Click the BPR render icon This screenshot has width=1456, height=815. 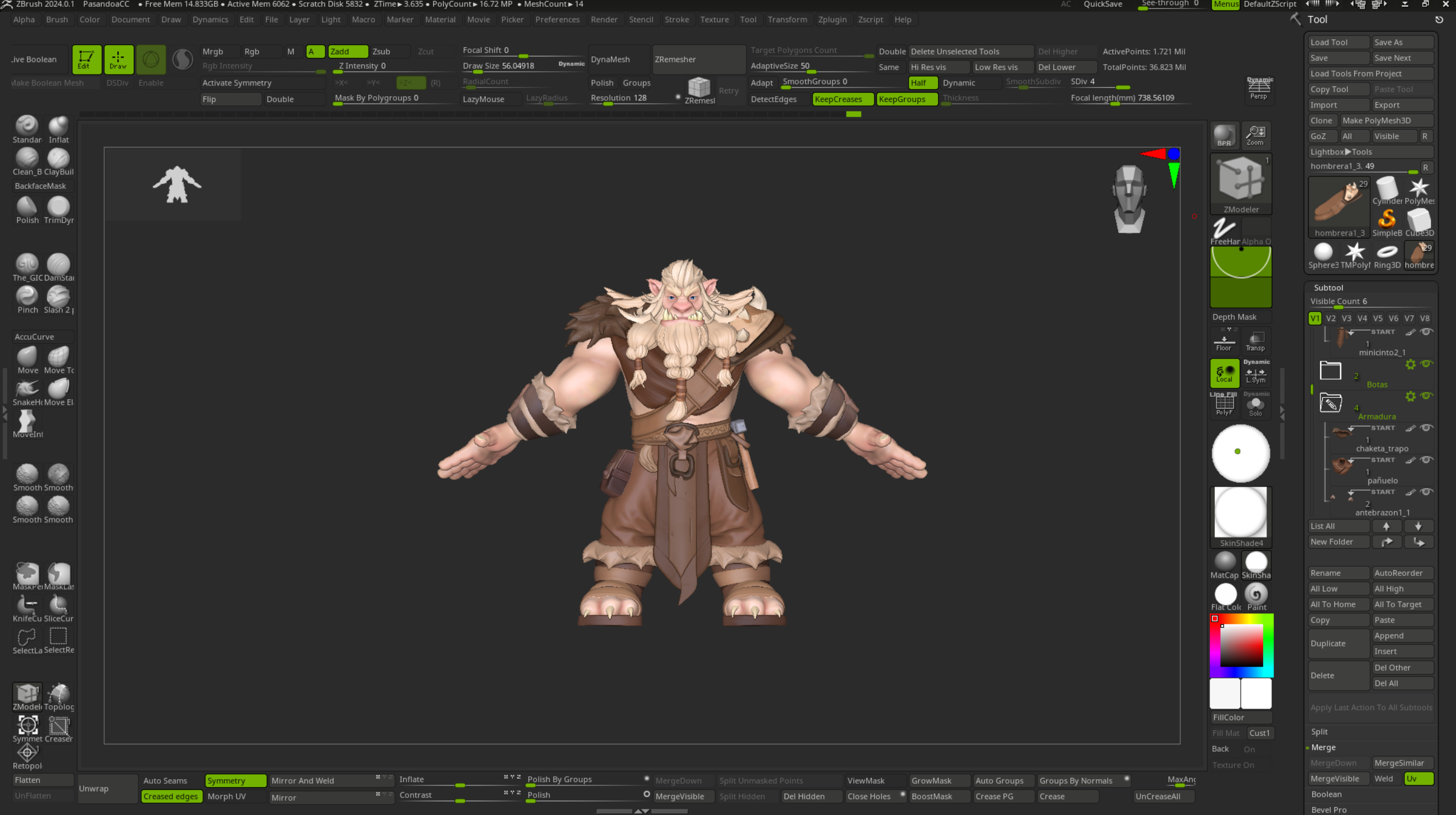[1224, 135]
